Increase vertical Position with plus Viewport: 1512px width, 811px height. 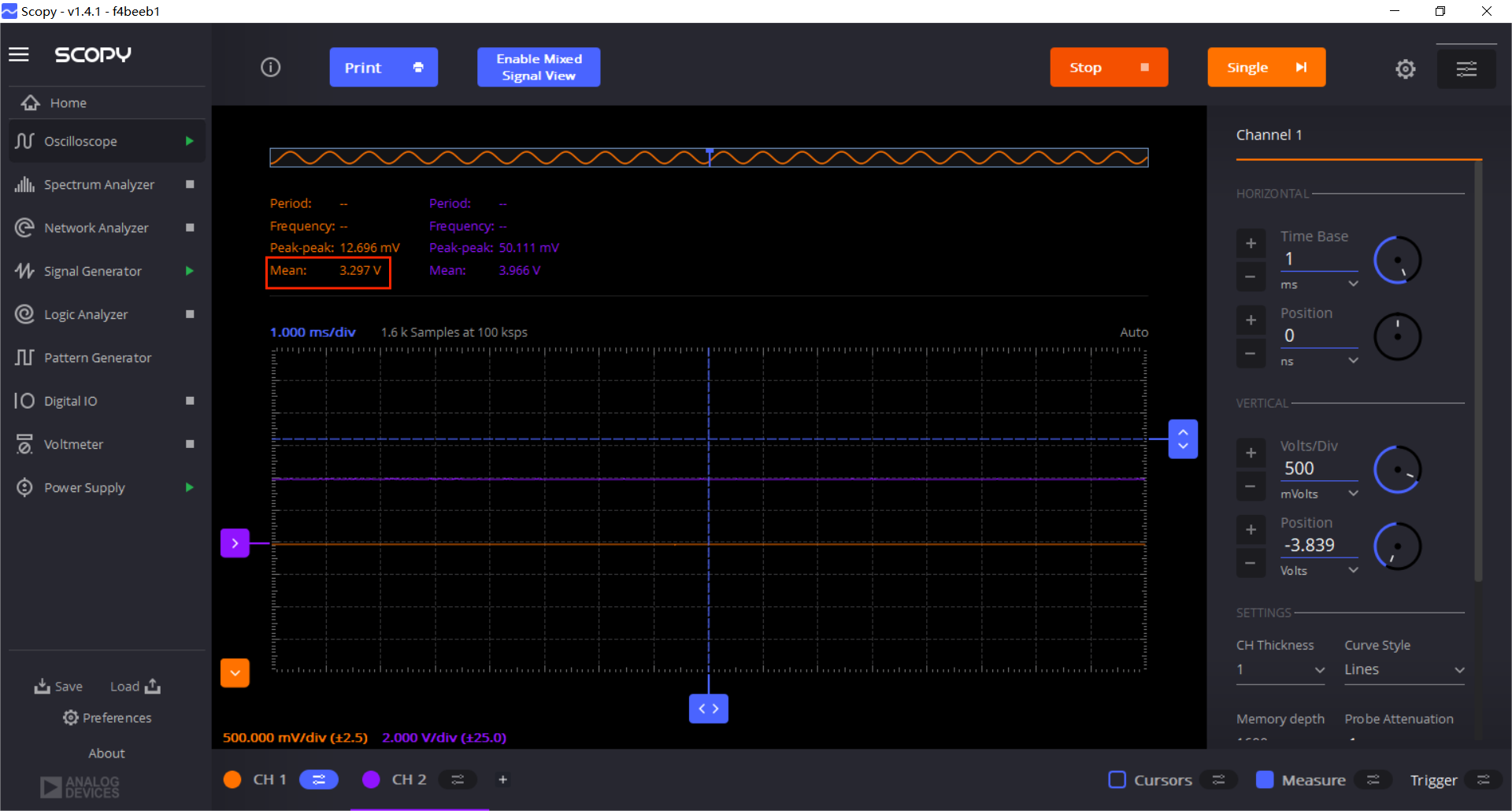pyautogui.click(x=1251, y=530)
